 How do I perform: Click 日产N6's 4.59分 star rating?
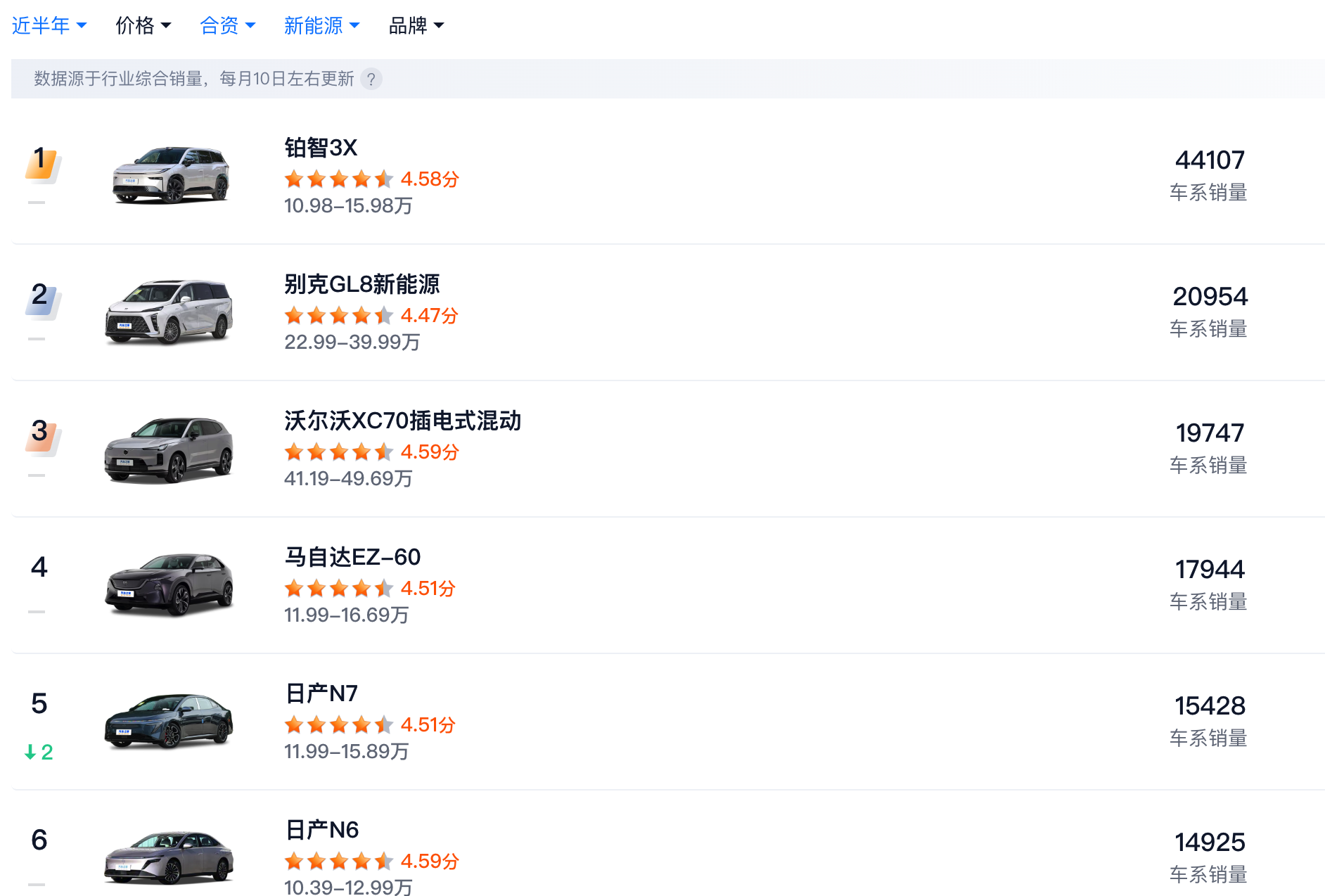tap(371, 861)
